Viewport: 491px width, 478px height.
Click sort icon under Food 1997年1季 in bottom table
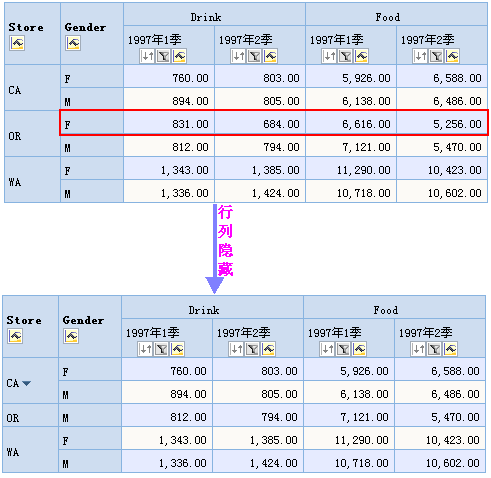[x=327, y=349]
